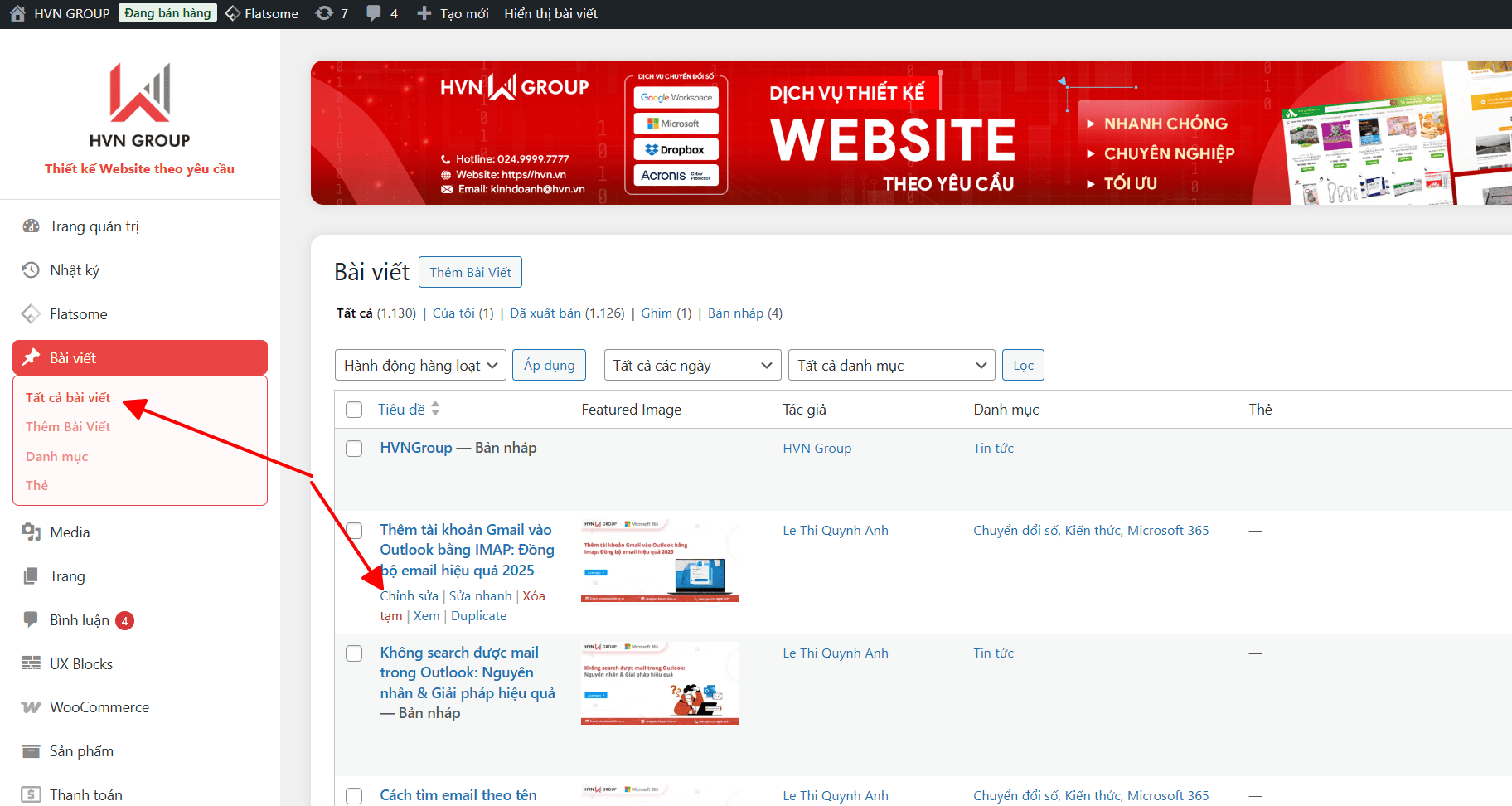This screenshot has height=806, width=1512.
Task: Click the 'Thêm Bài Viết' button
Action: pyautogui.click(x=470, y=272)
